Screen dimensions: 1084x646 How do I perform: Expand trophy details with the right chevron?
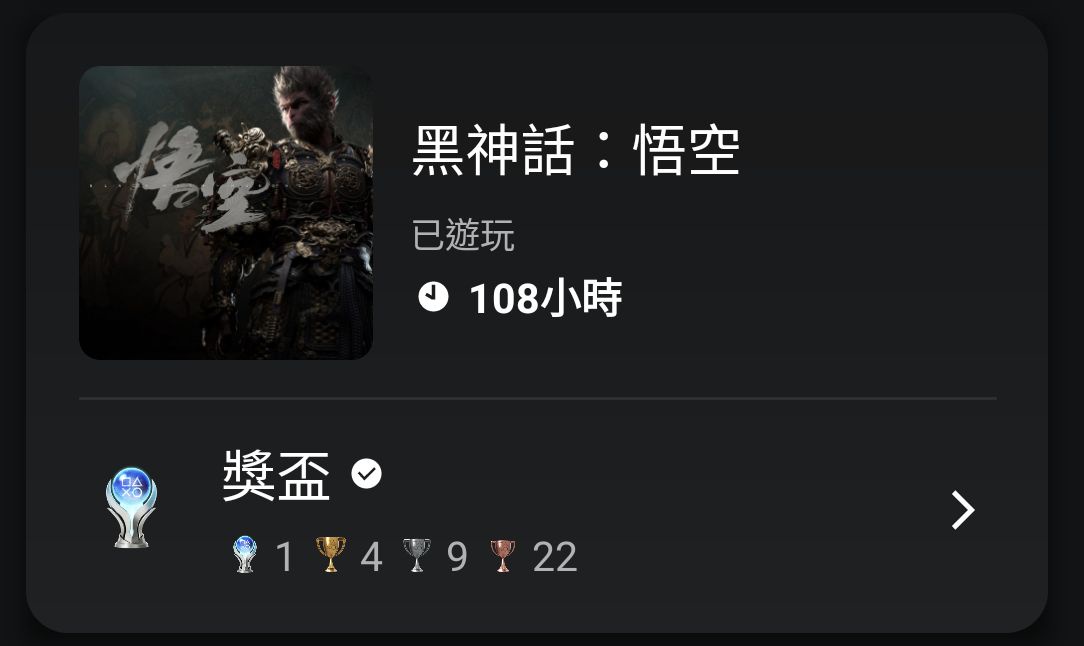point(962,510)
